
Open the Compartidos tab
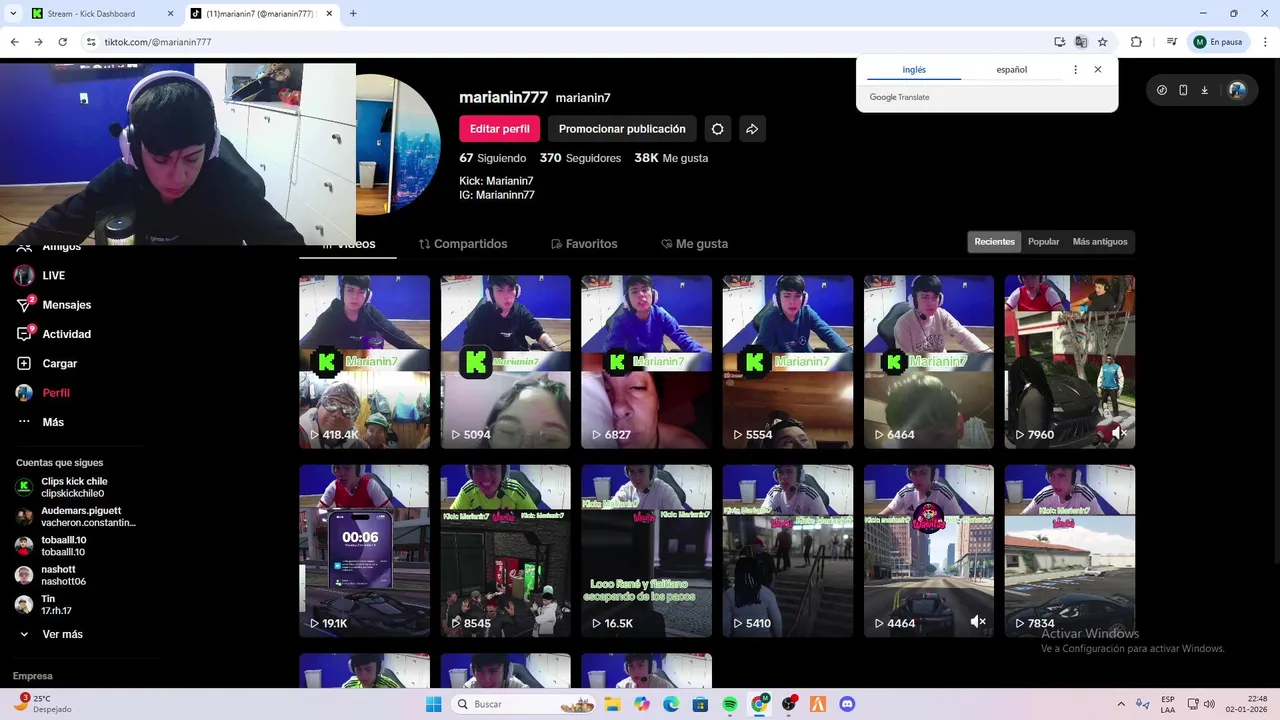click(x=463, y=244)
